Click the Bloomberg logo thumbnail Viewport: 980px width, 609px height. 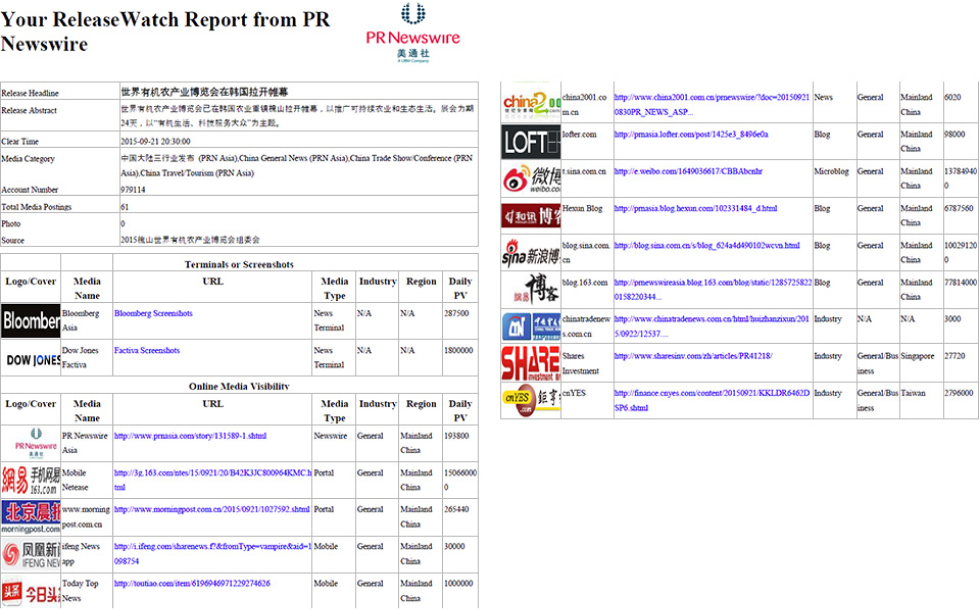(x=31, y=321)
